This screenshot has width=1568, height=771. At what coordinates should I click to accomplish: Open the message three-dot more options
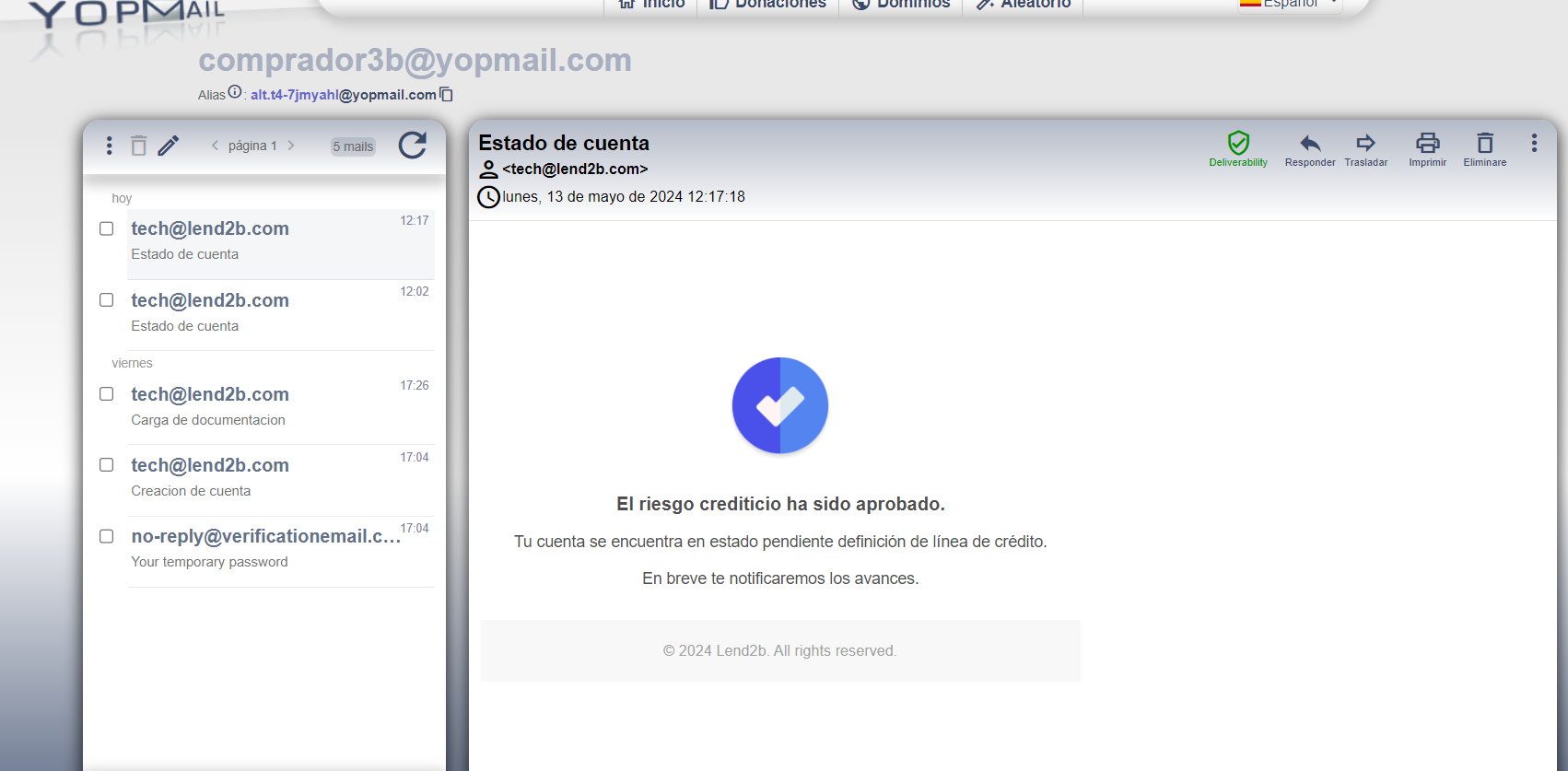point(1534,143)
